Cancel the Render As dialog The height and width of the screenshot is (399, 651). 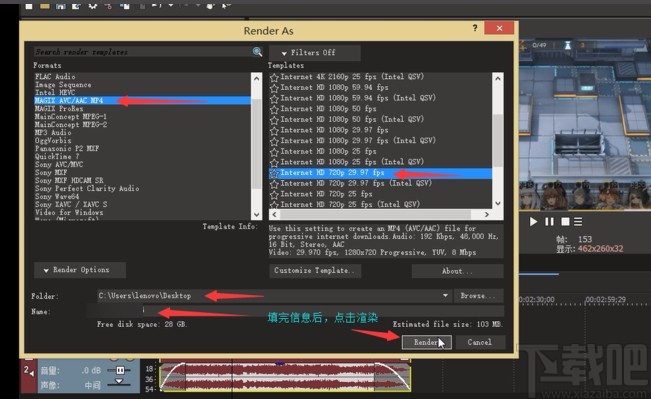point(480,342)
